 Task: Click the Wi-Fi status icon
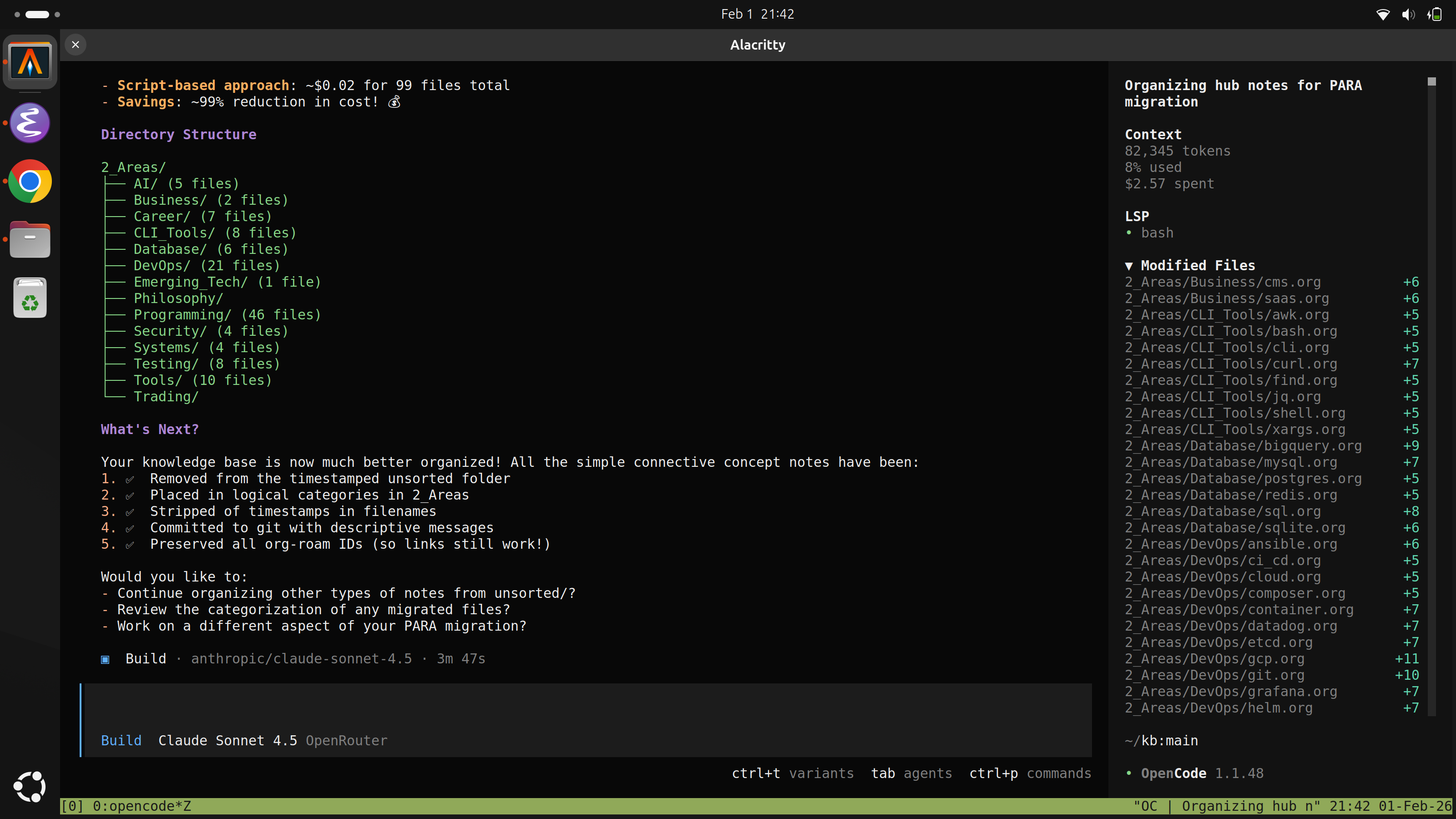point(1383,14)
